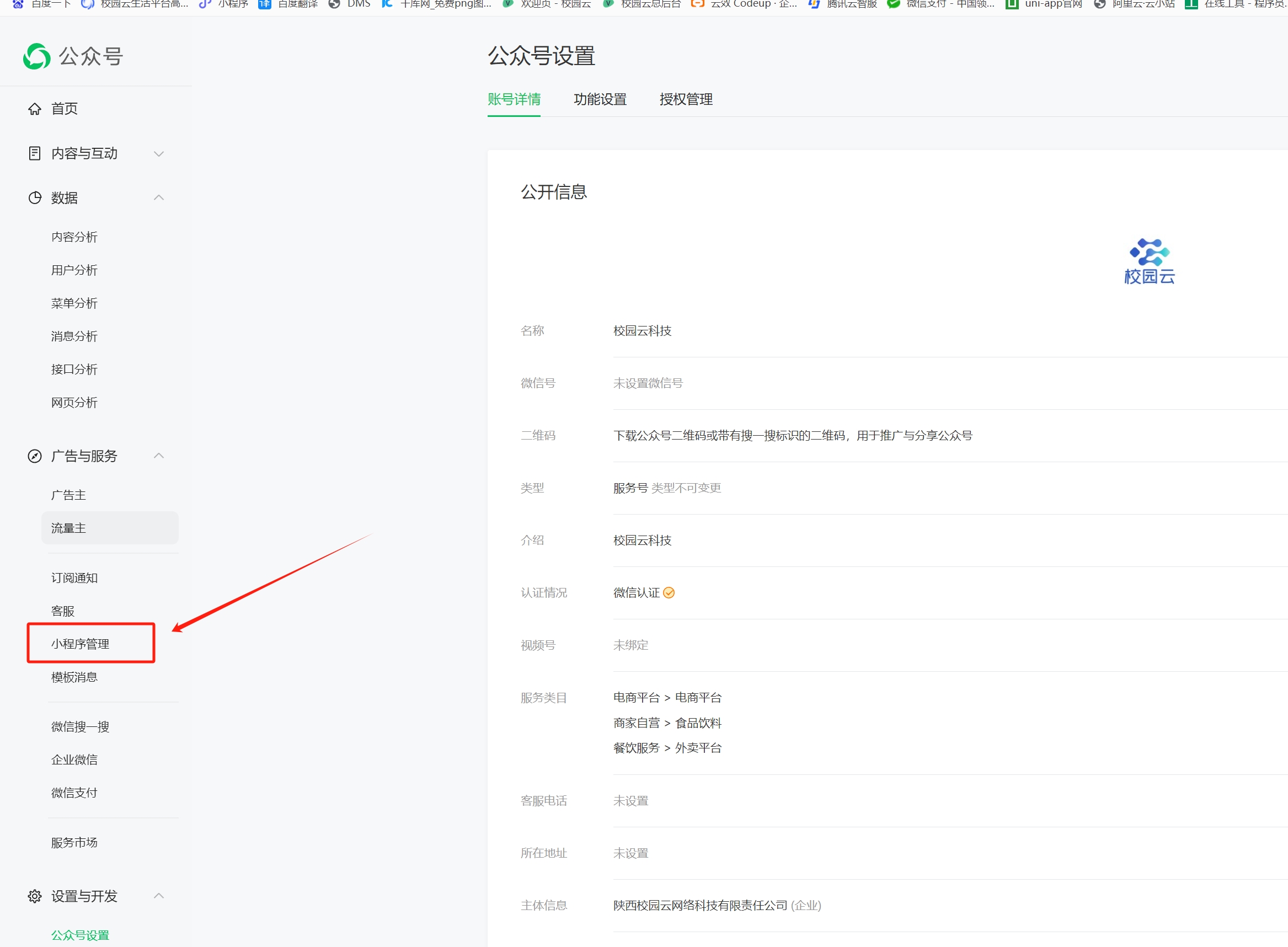The height and width of the screenshot is (947, 1288).
Task: Switch to the 授权管理 tab
Action: [686, 99]
